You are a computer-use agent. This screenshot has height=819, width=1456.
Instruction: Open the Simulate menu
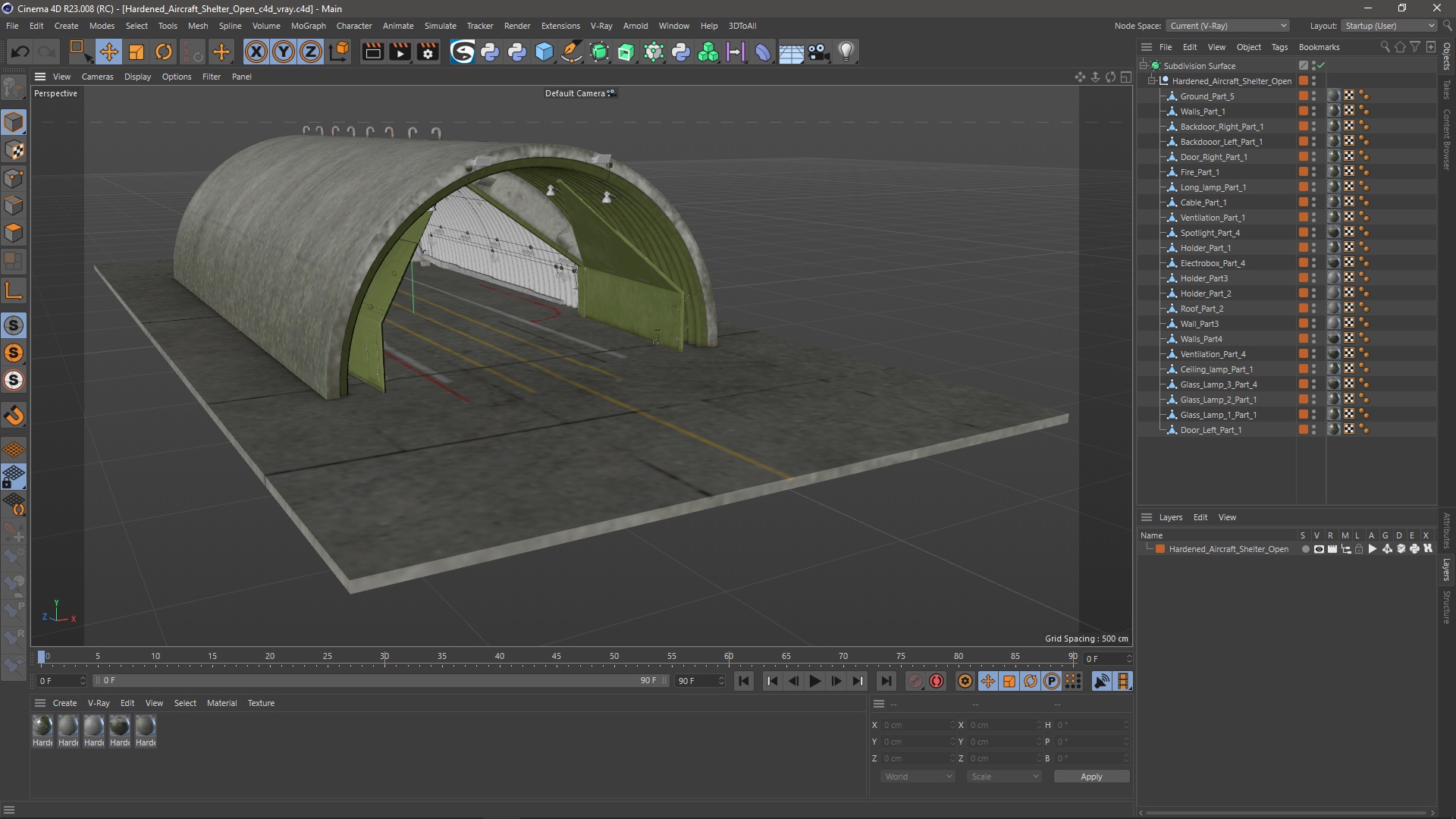[440, 26]
